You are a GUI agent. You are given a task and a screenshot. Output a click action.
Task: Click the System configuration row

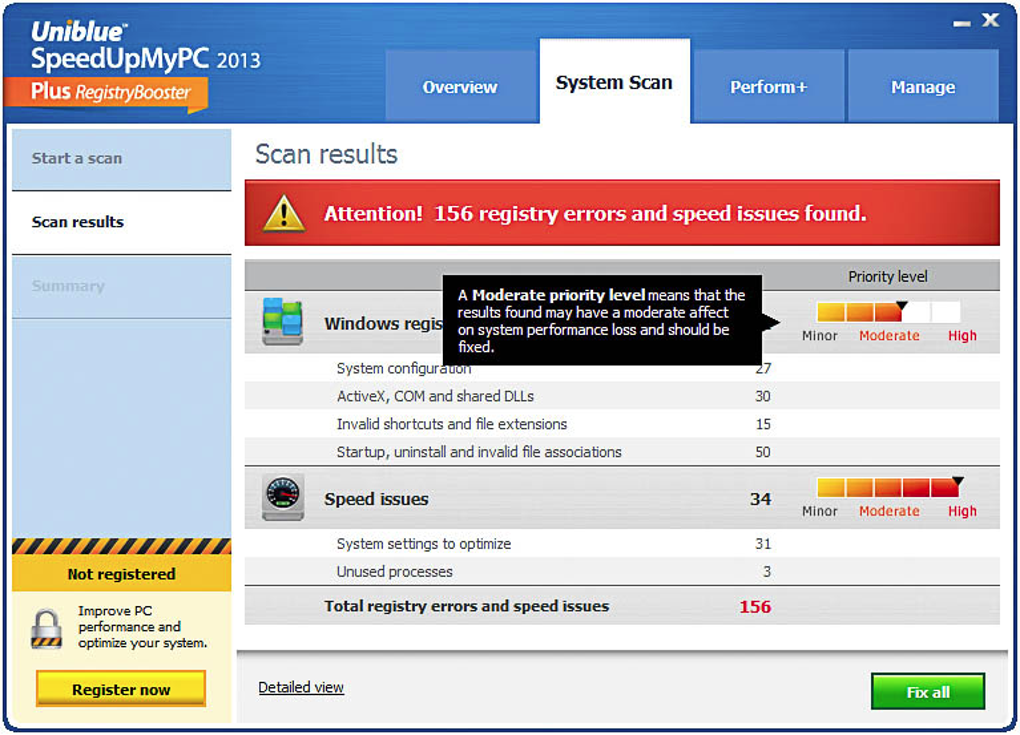point(622,368)
